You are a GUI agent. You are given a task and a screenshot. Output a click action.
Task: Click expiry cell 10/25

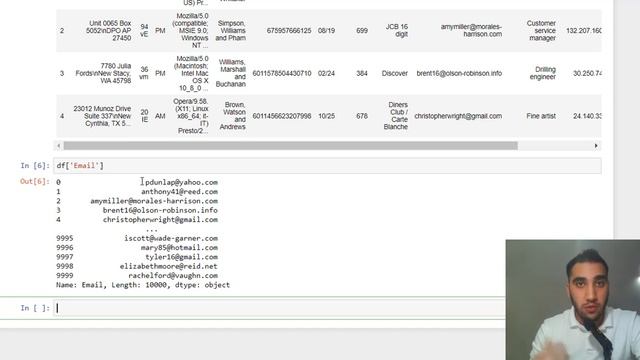(326, 116)
